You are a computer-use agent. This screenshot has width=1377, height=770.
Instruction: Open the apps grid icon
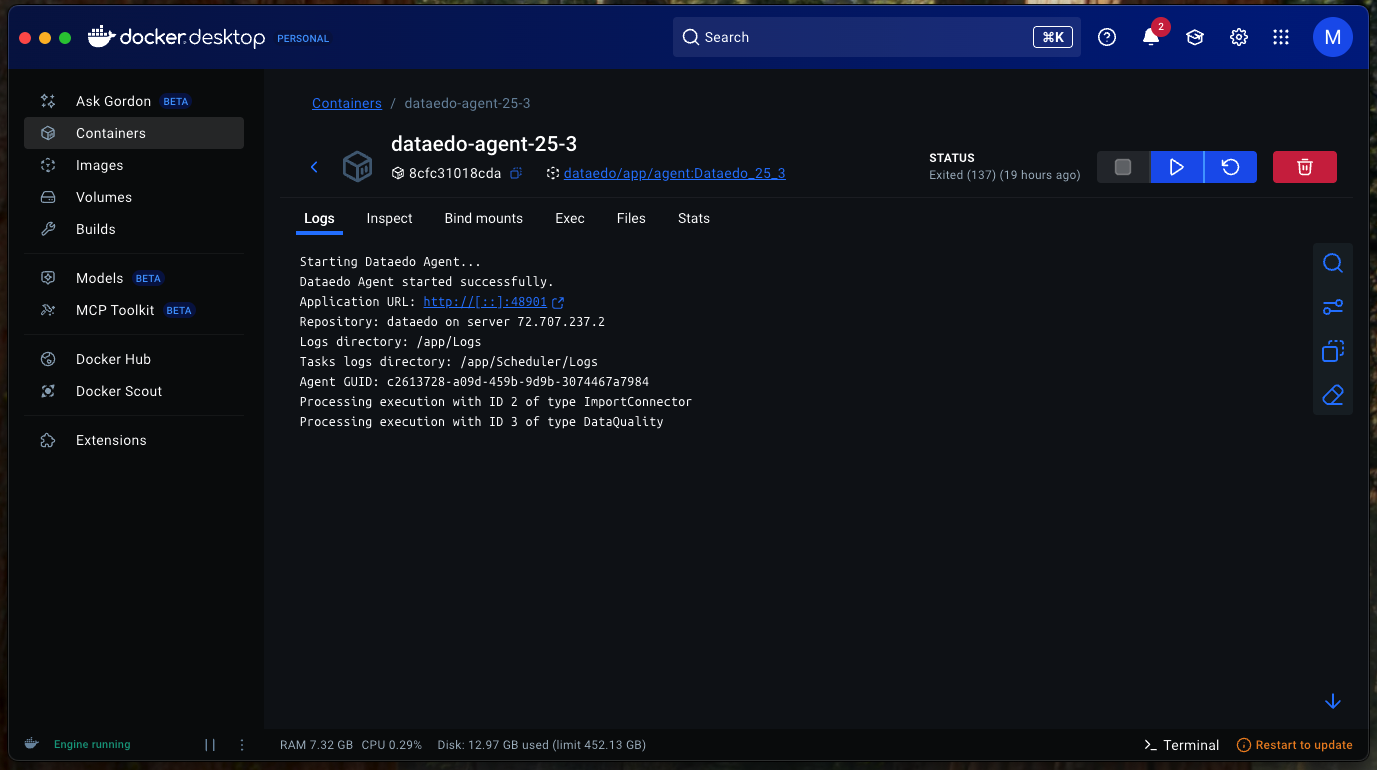(1281, 37)
